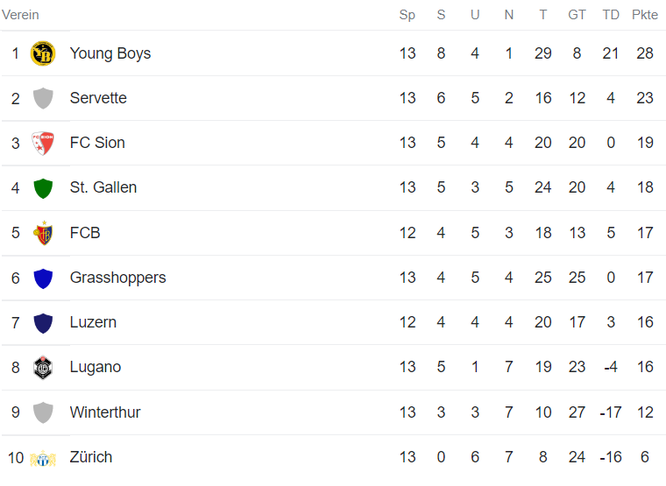Image resolution: width=666 pixels, height=486 pixels.
Task: Click the Pkte column header
Action: click(645, 15)
